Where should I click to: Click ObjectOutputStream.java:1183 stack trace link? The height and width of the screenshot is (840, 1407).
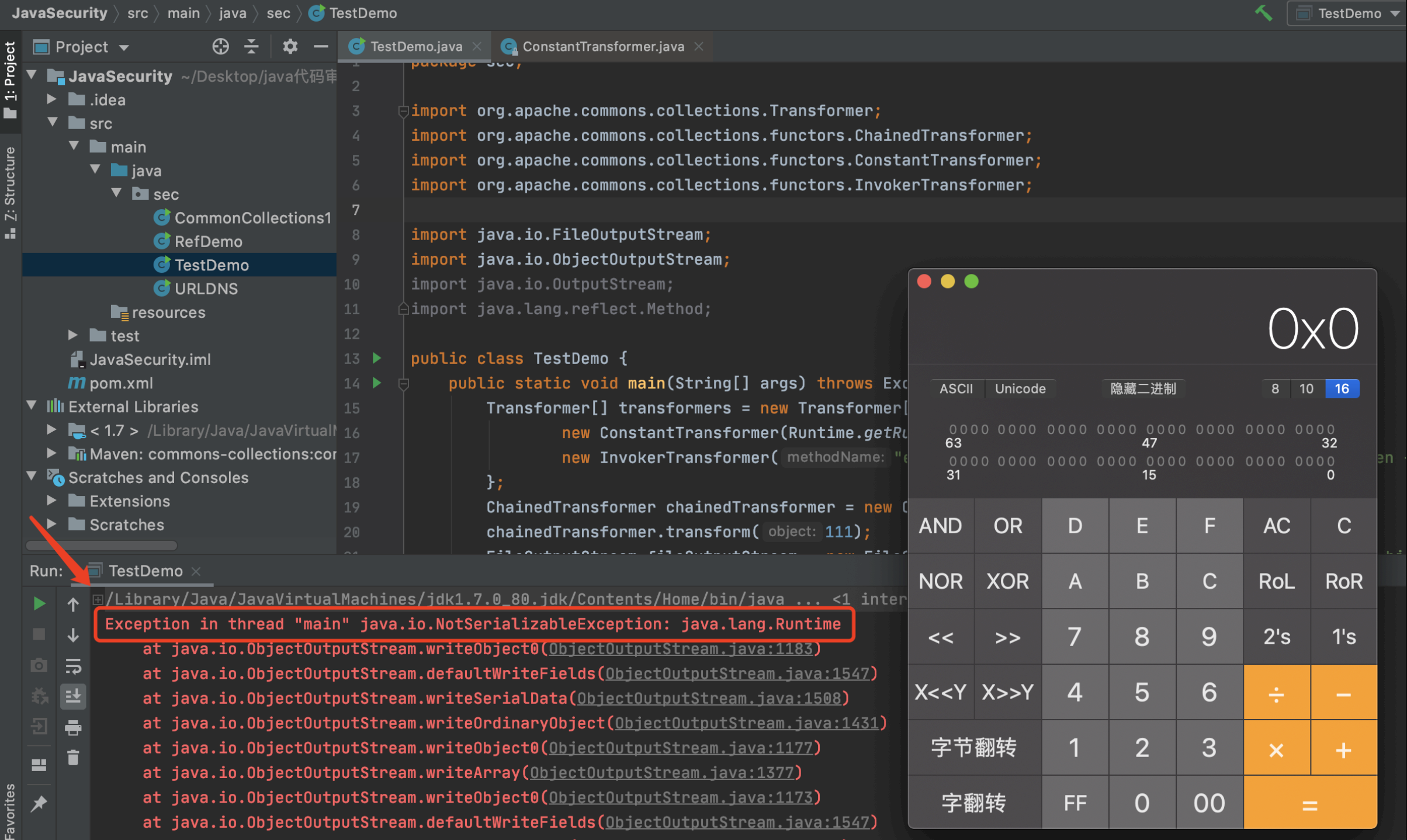681,649
